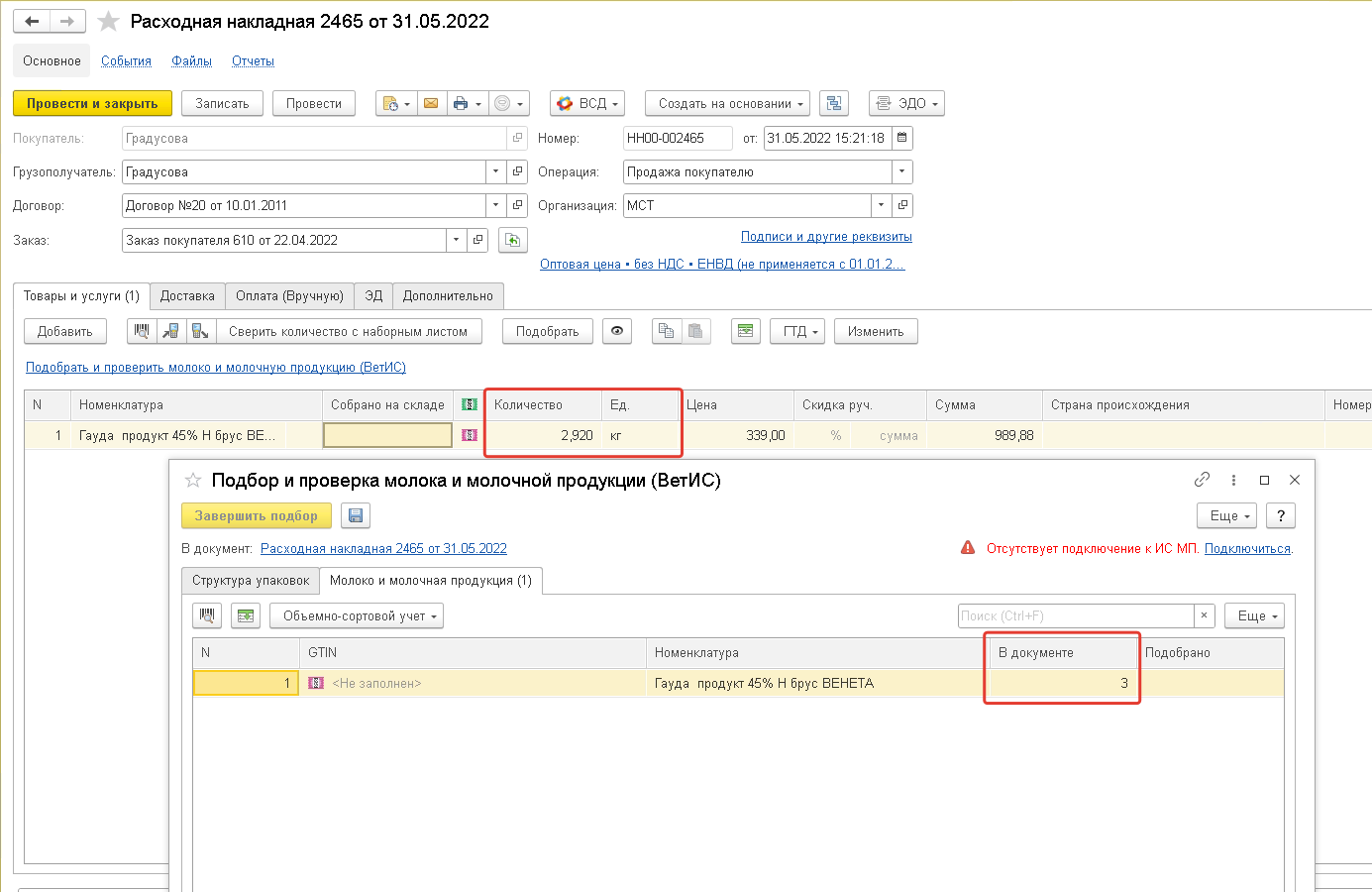Go back using the left arrow button
This screenshot has width=1372, height=892.
[32, 21]
